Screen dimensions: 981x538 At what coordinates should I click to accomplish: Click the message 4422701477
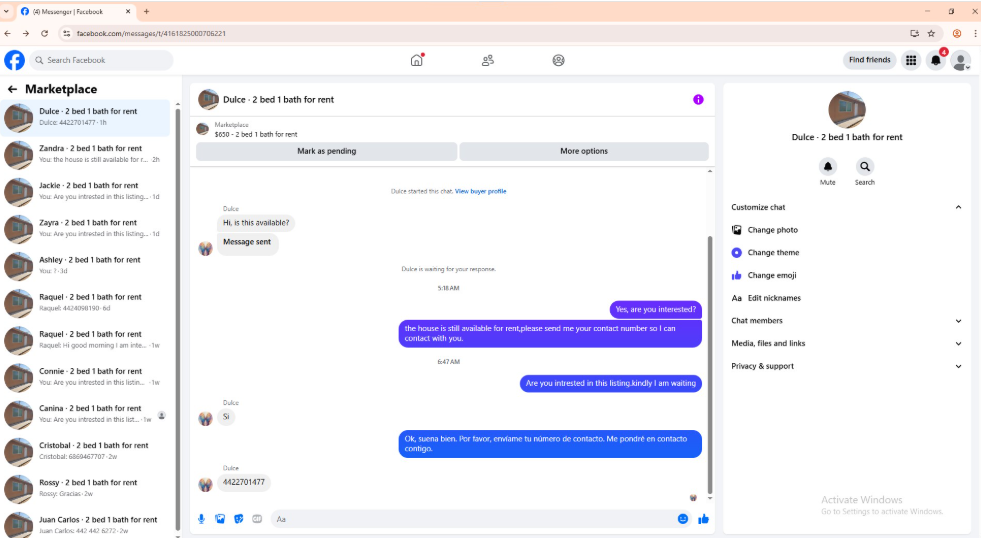pos(244,482)
